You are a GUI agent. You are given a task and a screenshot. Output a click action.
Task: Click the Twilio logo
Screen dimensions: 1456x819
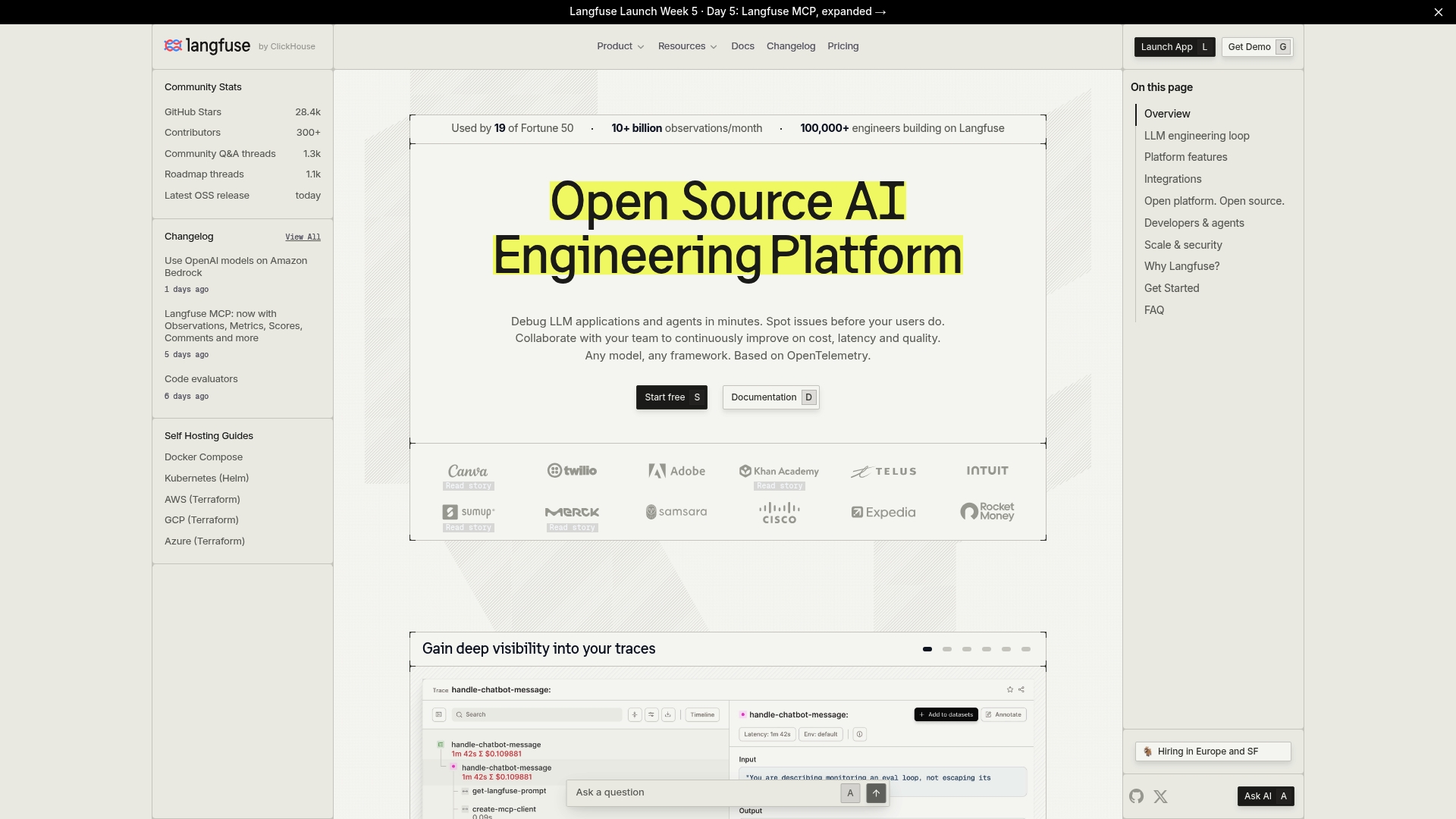click(x=572, y=471)
